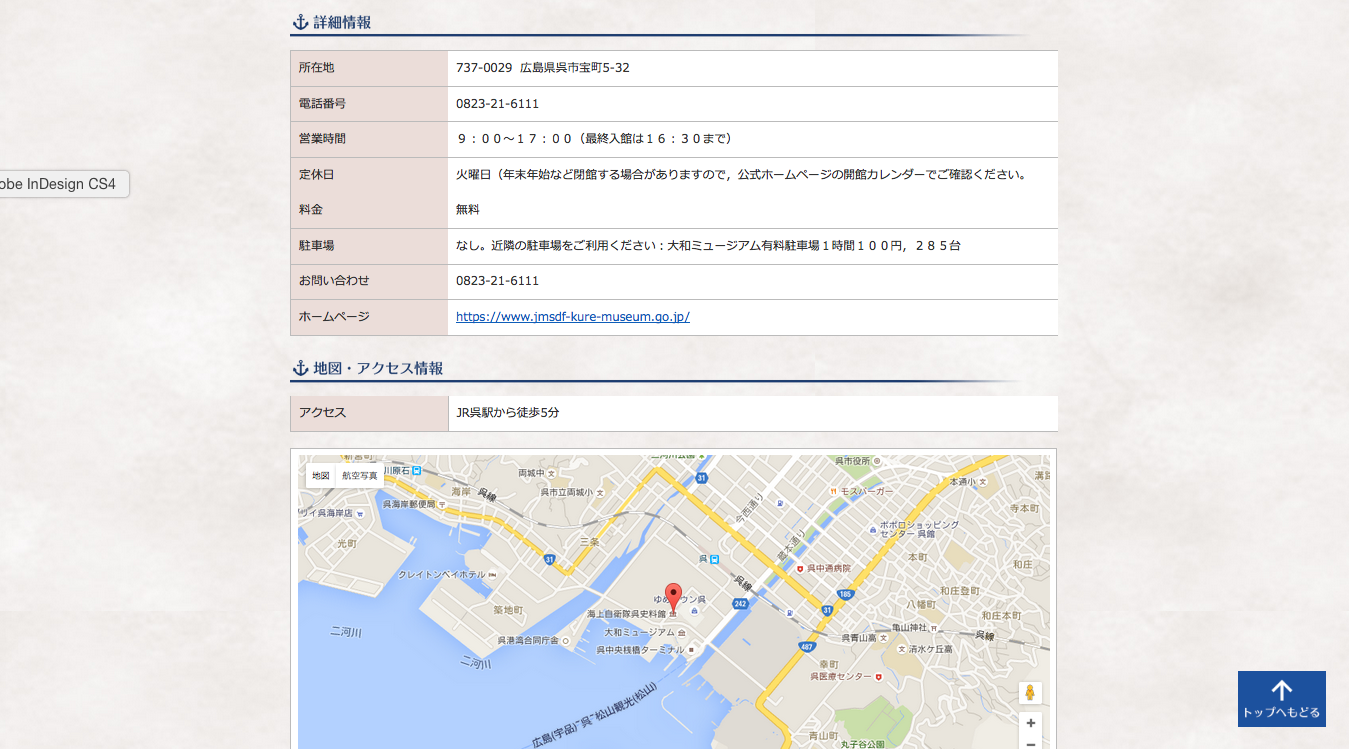Viewport: 1349px width, 749px height.
Task: Click the 海上自衛隊呉史料館 map label
Action: (626, 613)
